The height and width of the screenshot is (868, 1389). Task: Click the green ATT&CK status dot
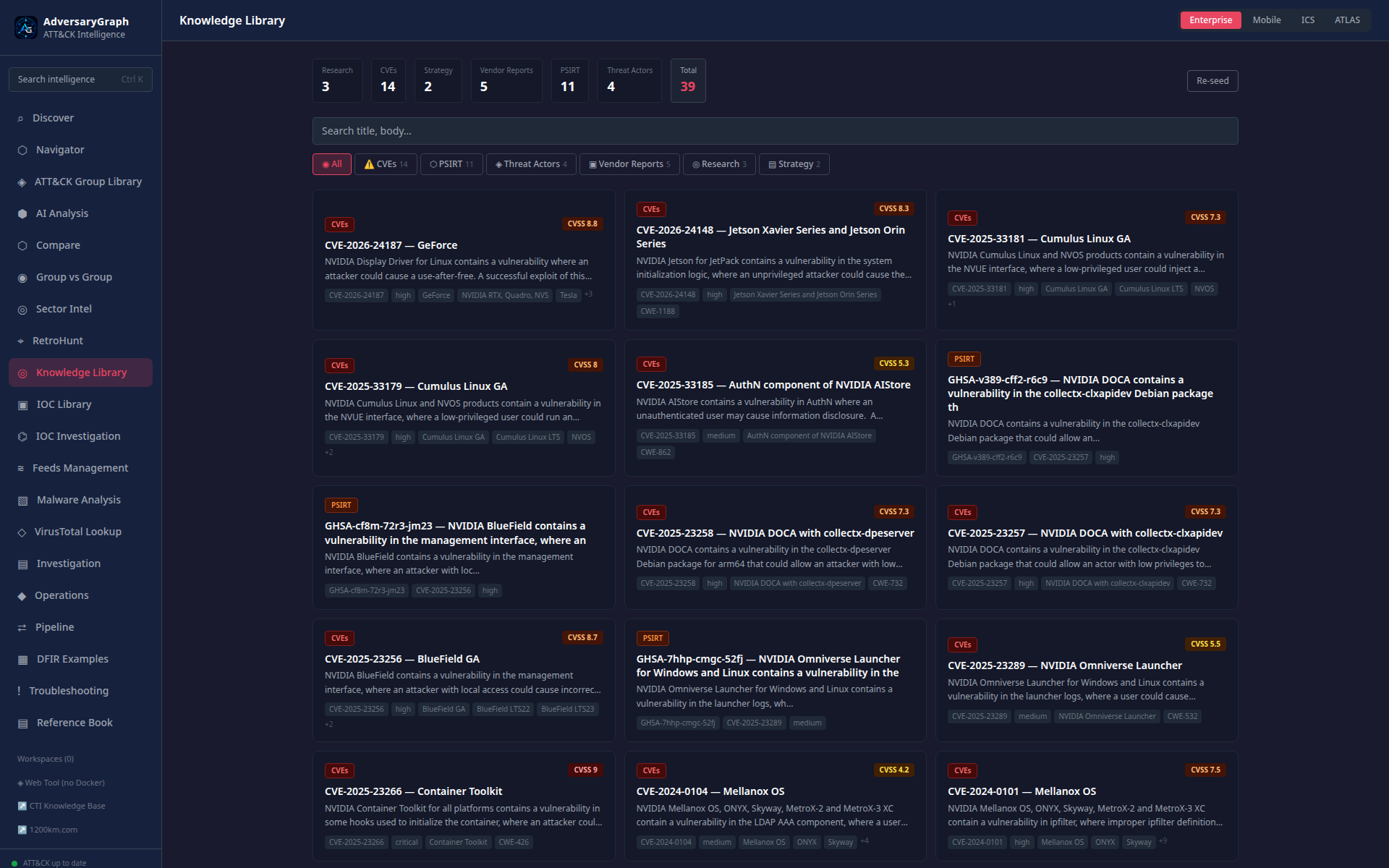pos(14,863)
